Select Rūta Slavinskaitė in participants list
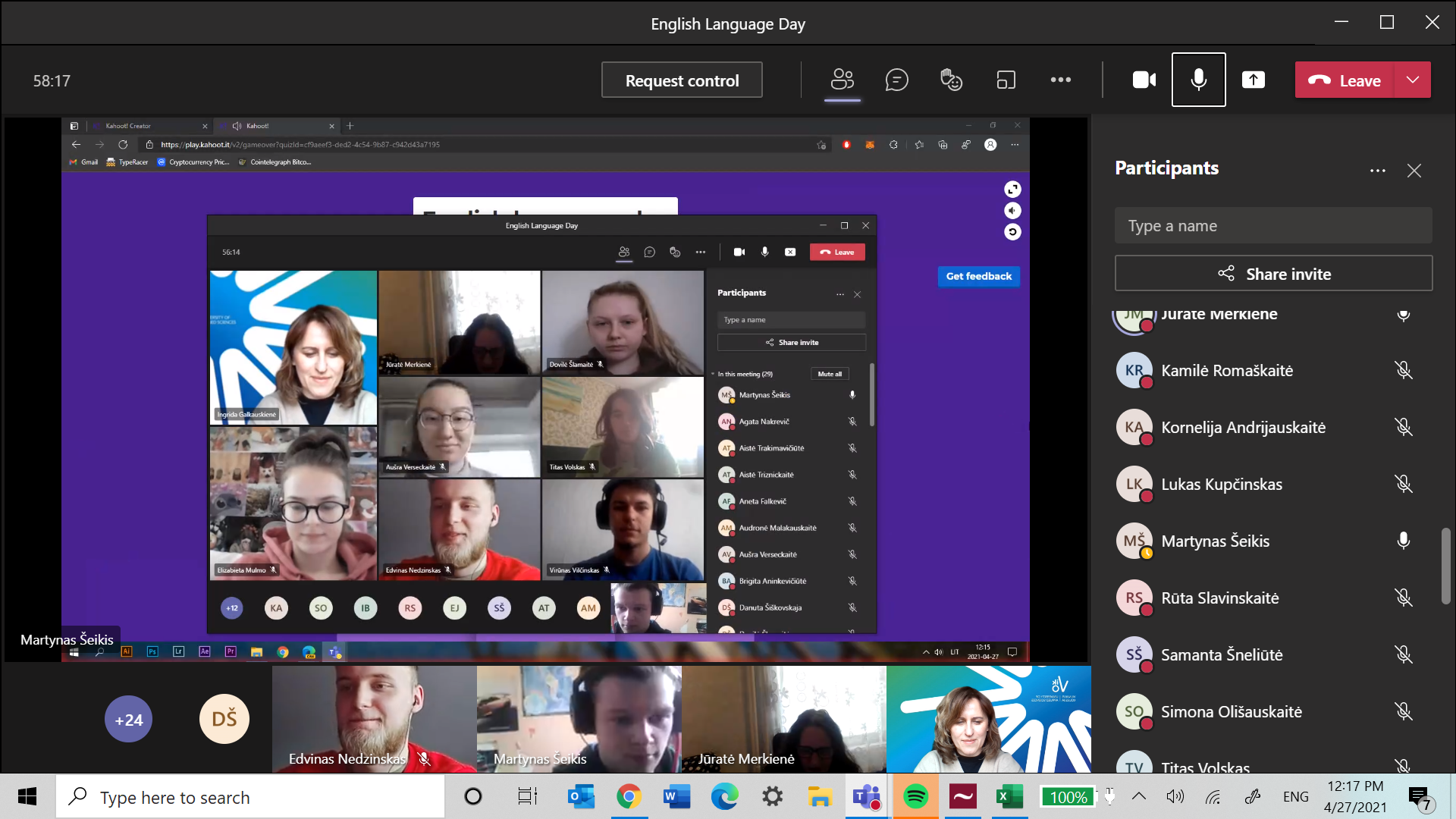This screenshot has height=819, width=1456. (x=1219, y=598)
